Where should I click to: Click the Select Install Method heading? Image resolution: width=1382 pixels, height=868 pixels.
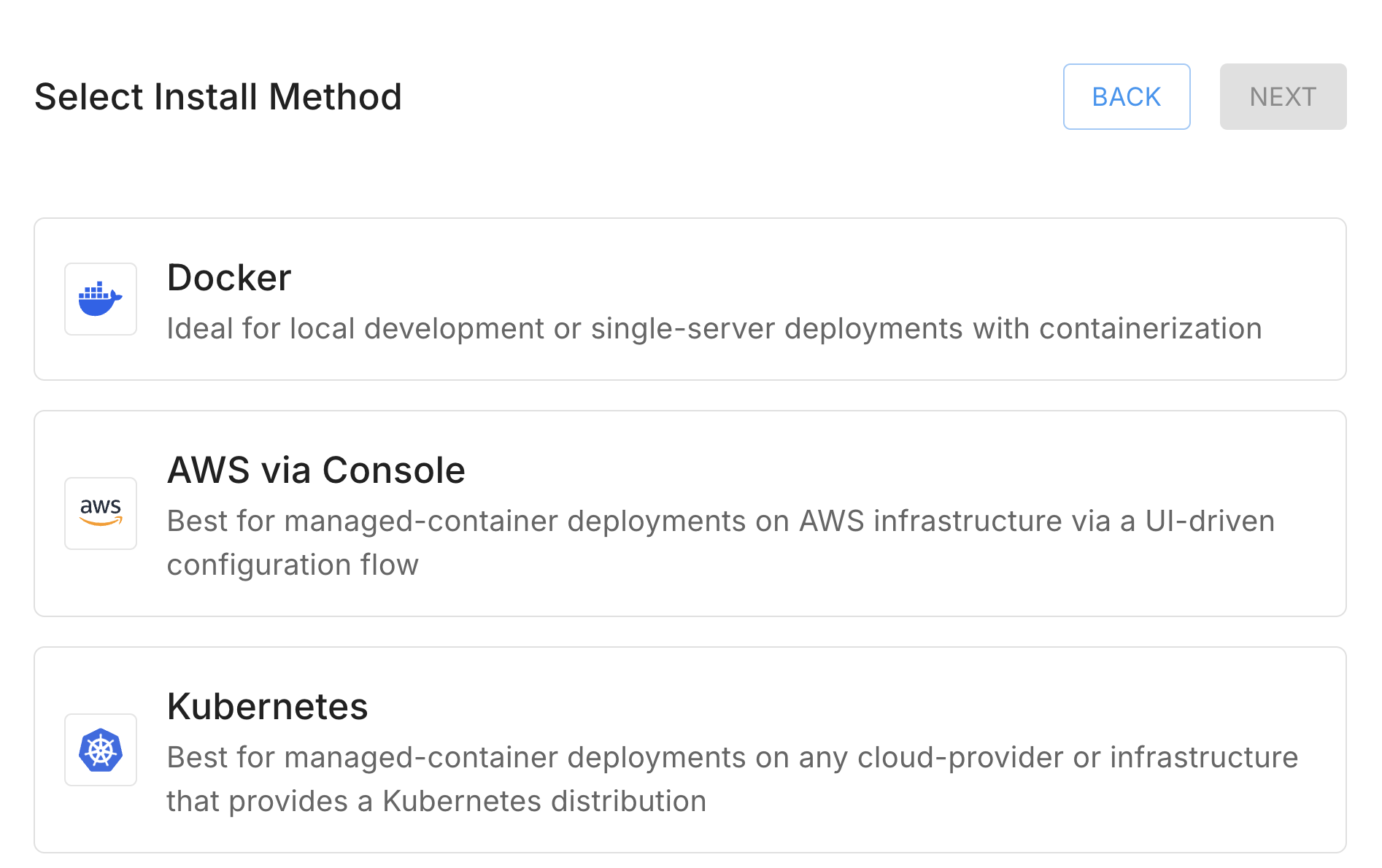click(218, 97)
